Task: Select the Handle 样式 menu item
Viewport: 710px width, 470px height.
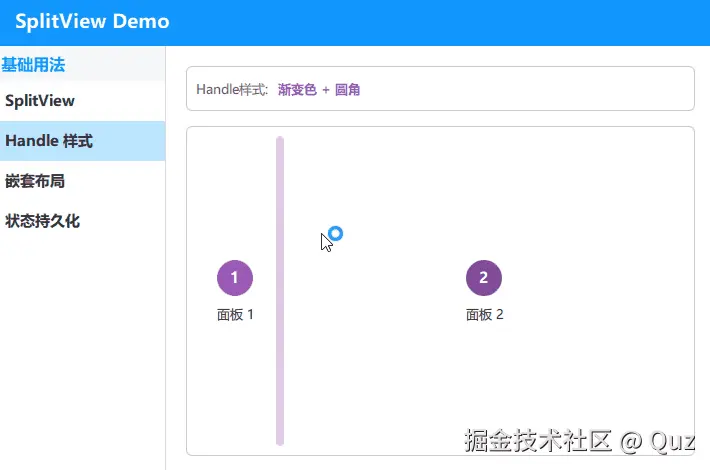Action: (82, 141)
